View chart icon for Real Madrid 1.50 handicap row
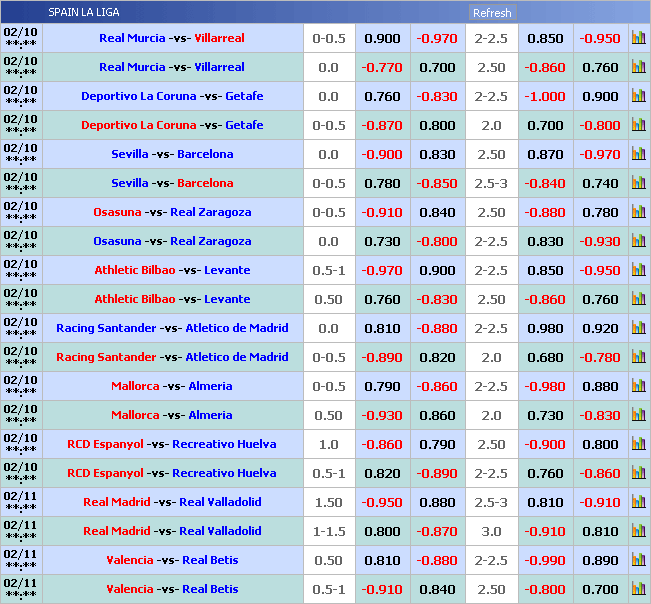This screenshot has width=651, height=604. tap(638, 502)
